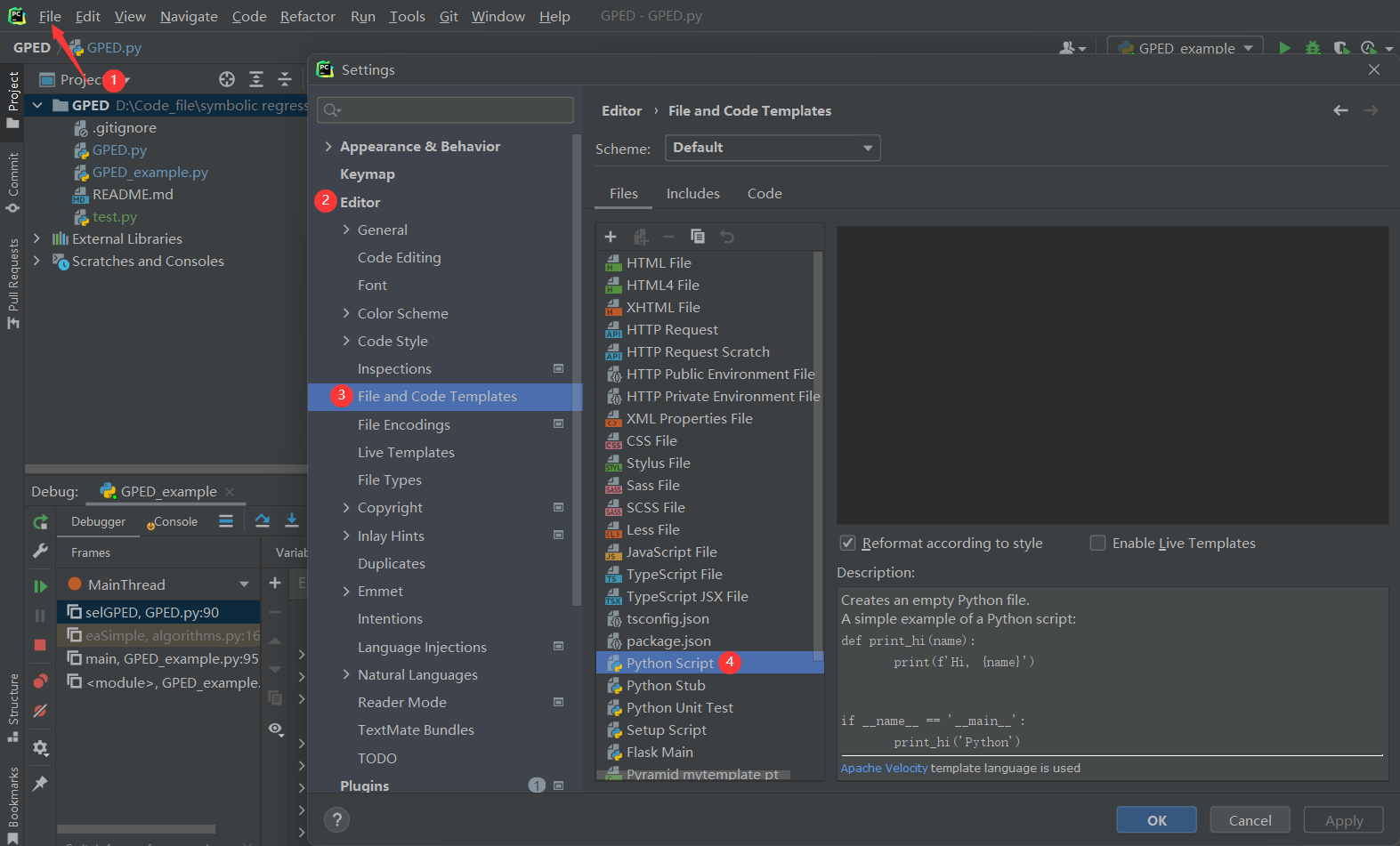Open the user account icon in toolbar
1400x846 pixels.
click(x=1072, y=48)
